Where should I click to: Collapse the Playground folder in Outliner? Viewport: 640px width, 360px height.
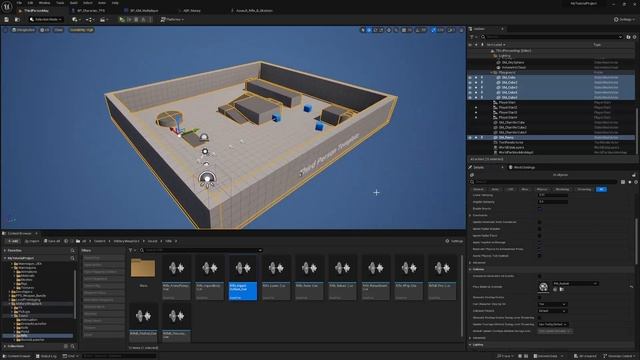pos(491,72)
